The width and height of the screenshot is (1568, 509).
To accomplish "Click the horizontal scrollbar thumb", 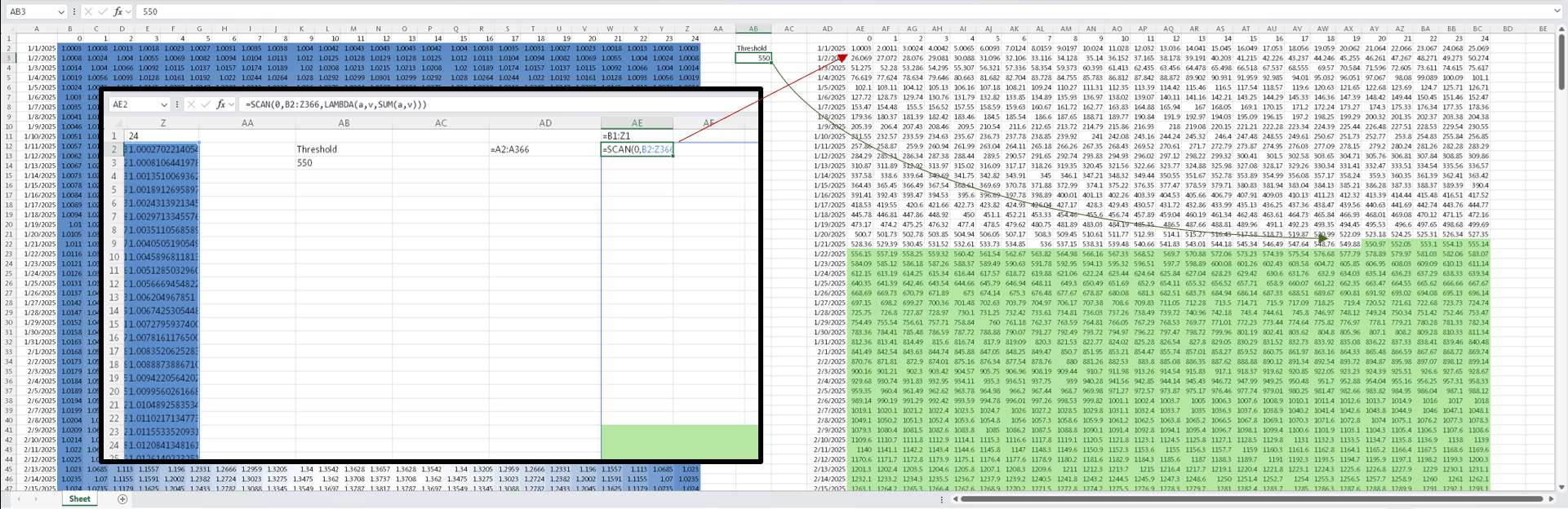I will pyautogui.click(x=1251, y=498).
